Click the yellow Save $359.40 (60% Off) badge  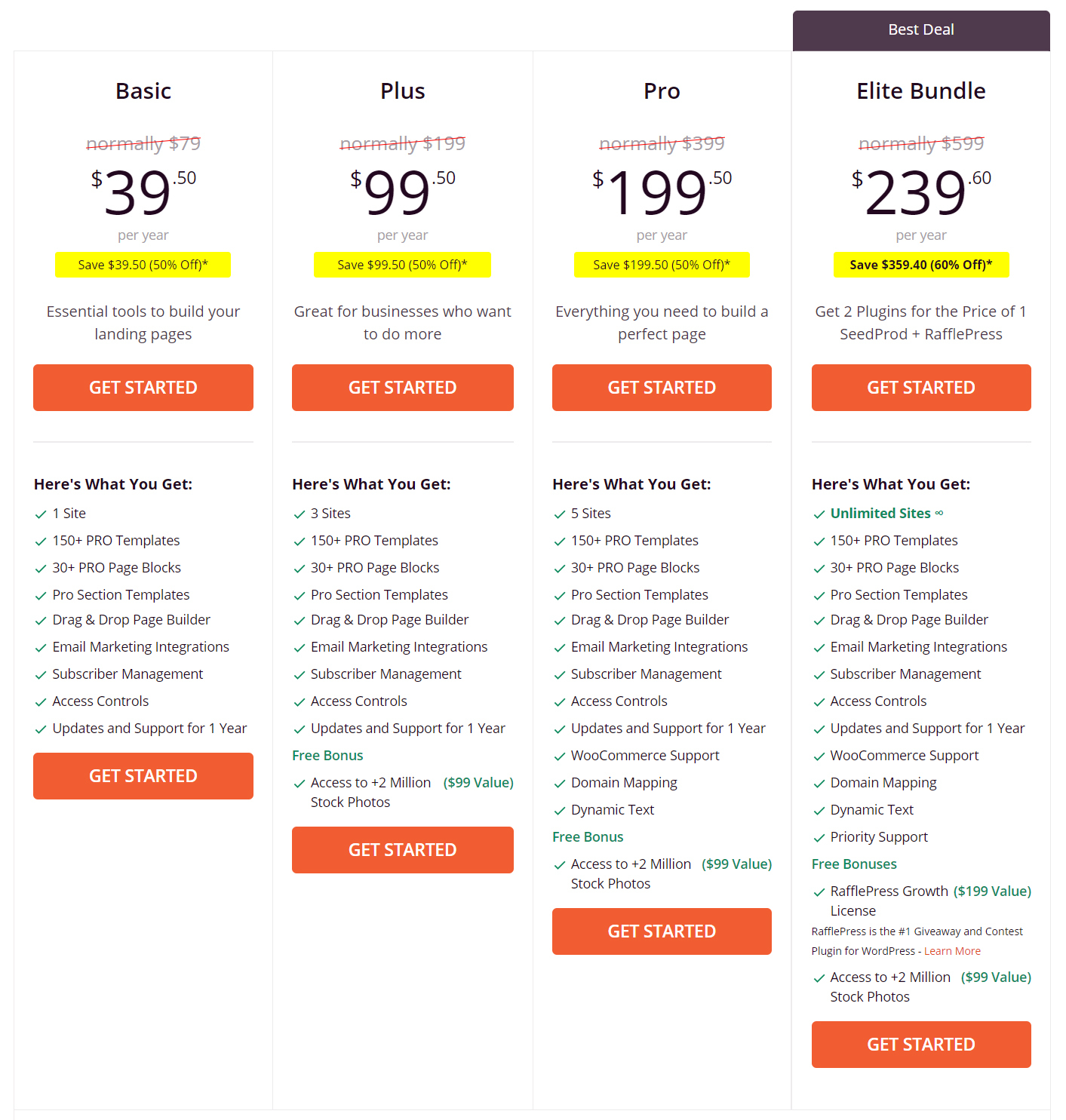pyautogui.click(x=921, y=265)
